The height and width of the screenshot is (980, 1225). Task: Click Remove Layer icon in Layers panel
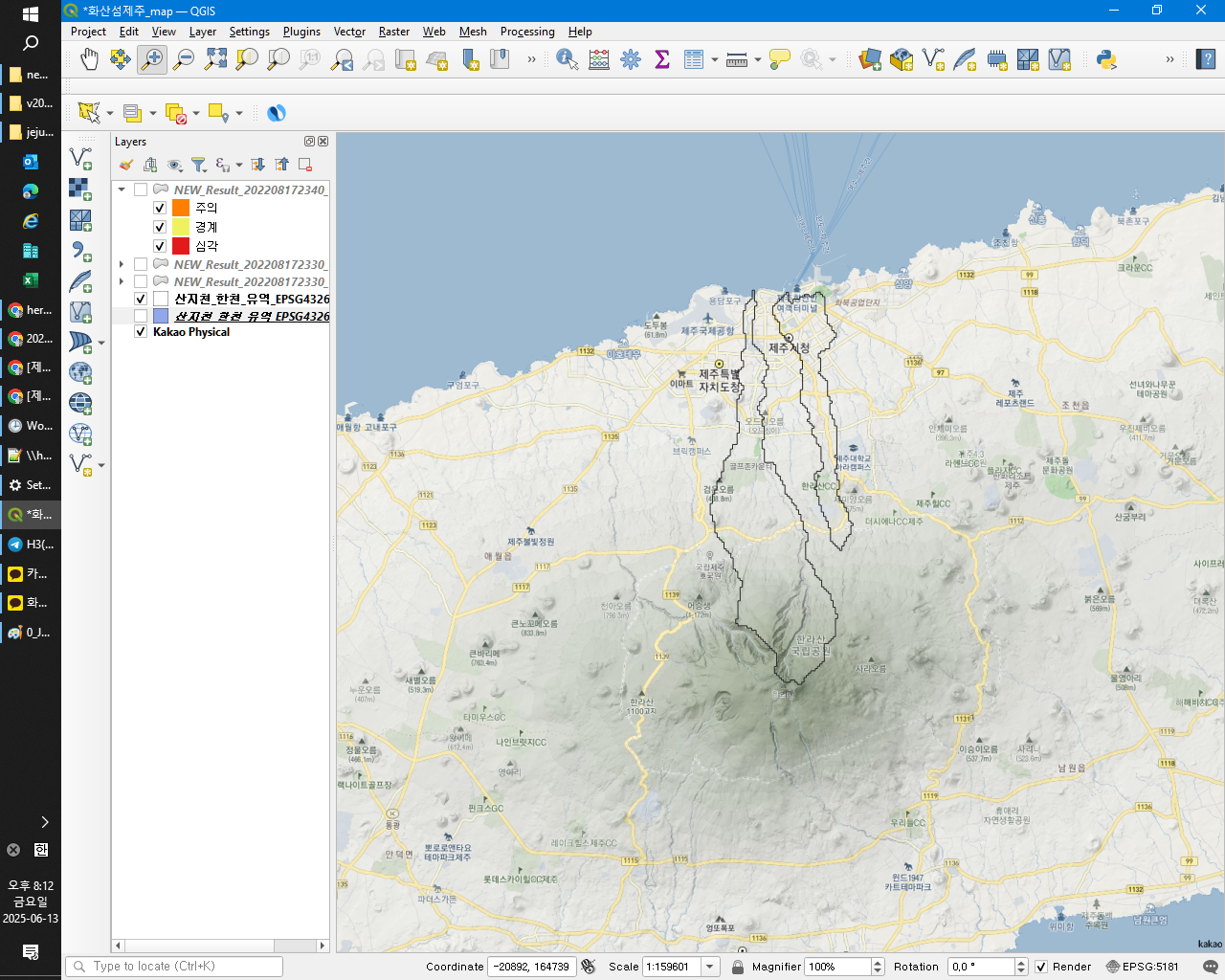coord(305,165)
